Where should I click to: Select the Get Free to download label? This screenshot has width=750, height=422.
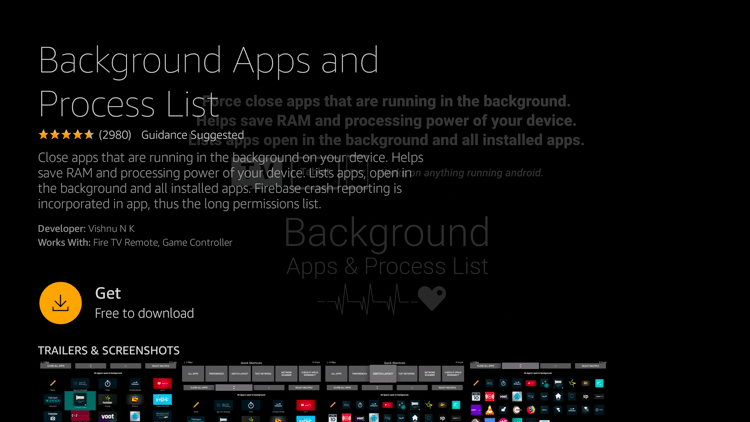tap(144, 303)
